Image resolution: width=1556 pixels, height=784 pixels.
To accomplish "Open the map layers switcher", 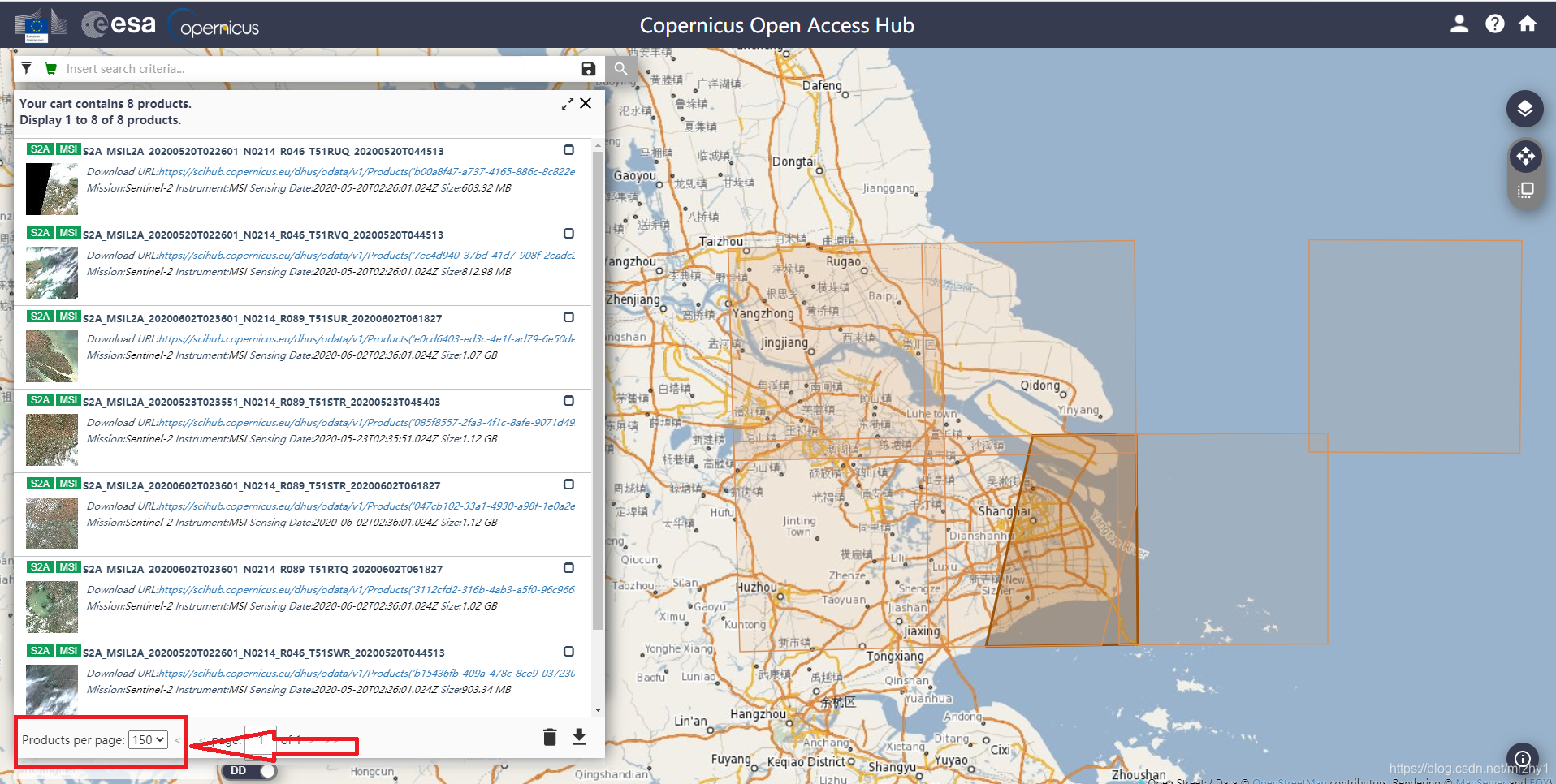I will pyautogui.click(x=1525, y=109).
